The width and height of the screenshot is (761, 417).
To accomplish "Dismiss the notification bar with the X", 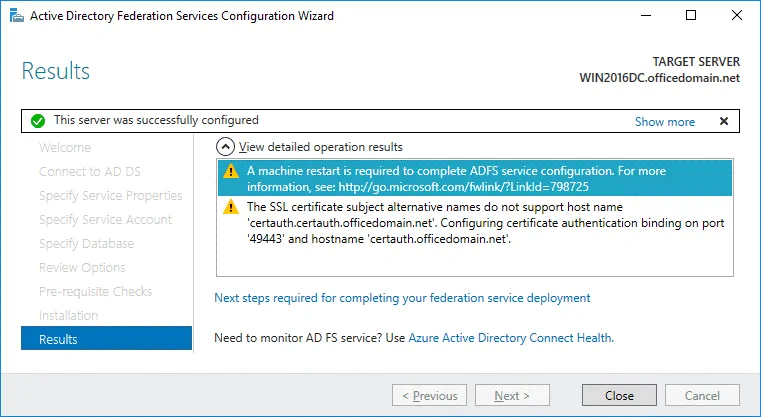I will point(724,121).
